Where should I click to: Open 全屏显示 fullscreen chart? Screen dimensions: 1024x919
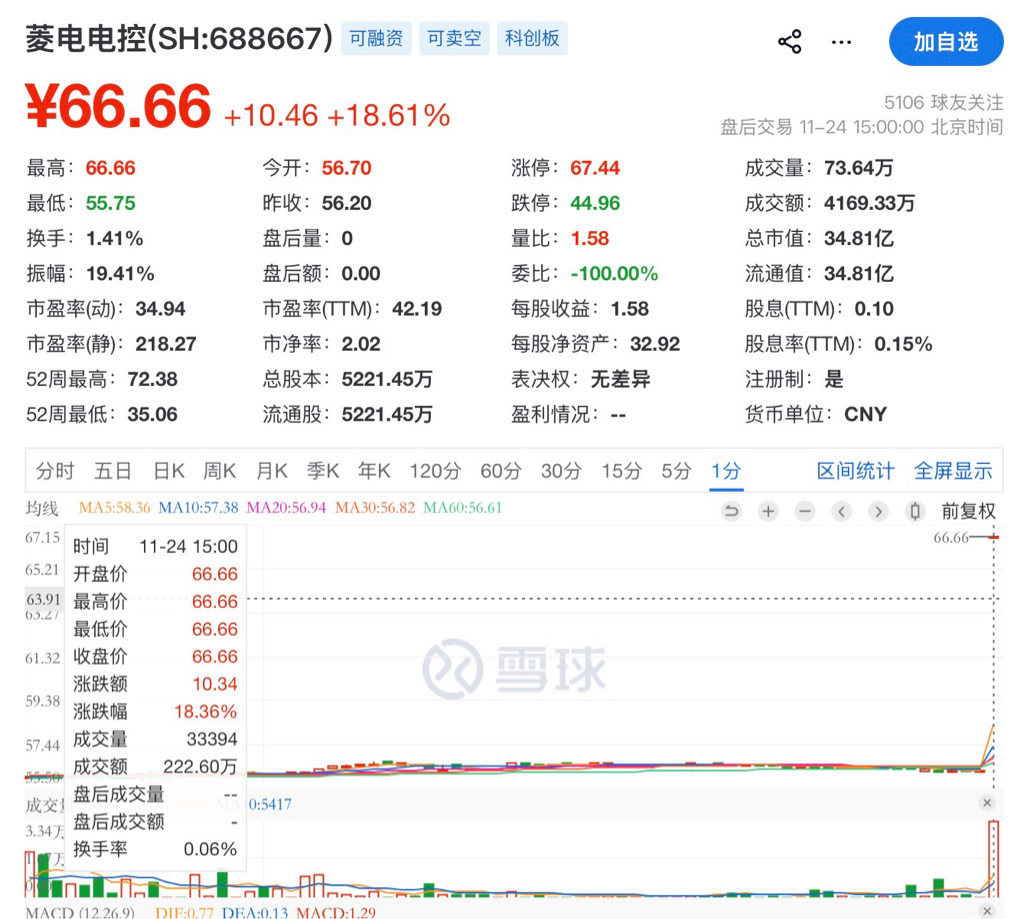pos(953,471)
